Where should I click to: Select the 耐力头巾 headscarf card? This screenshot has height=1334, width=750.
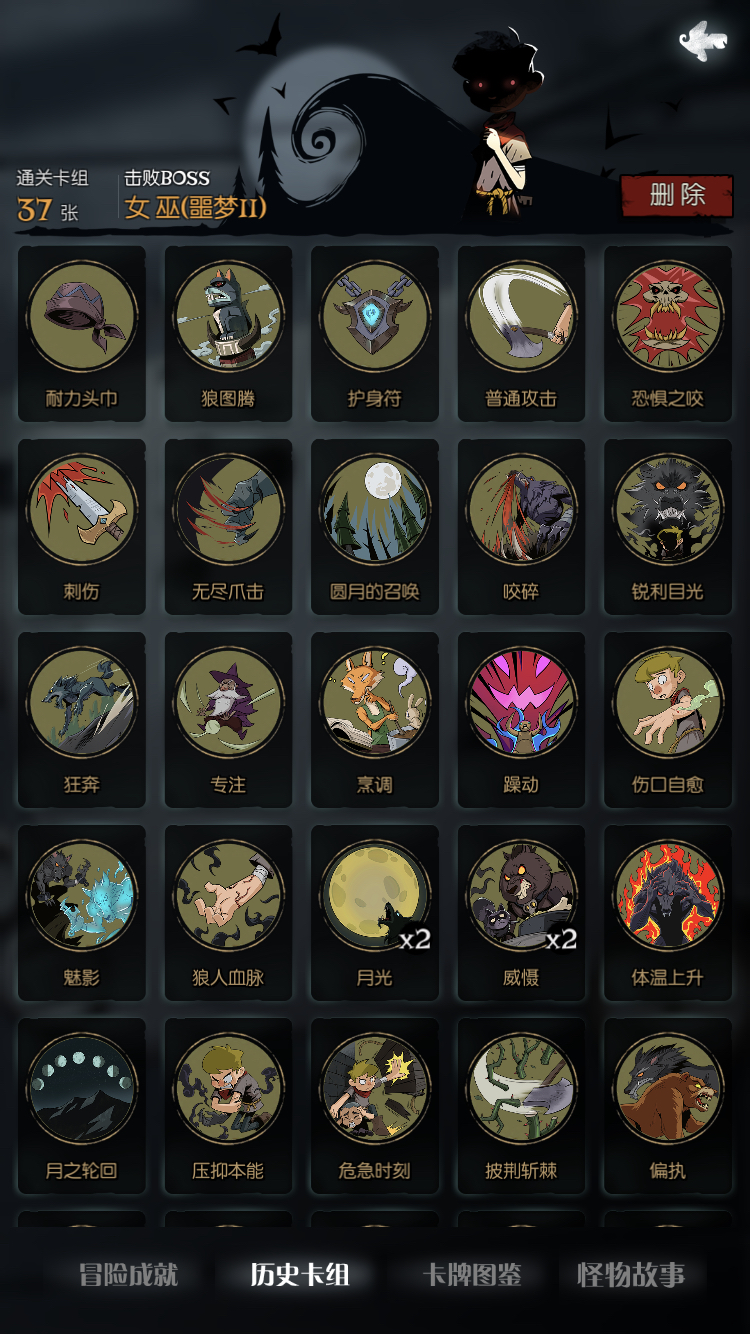click(82, 334)
